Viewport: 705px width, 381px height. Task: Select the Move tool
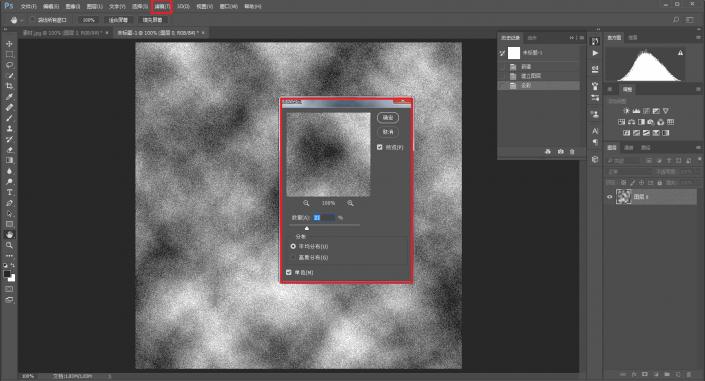tap(9, 44)
